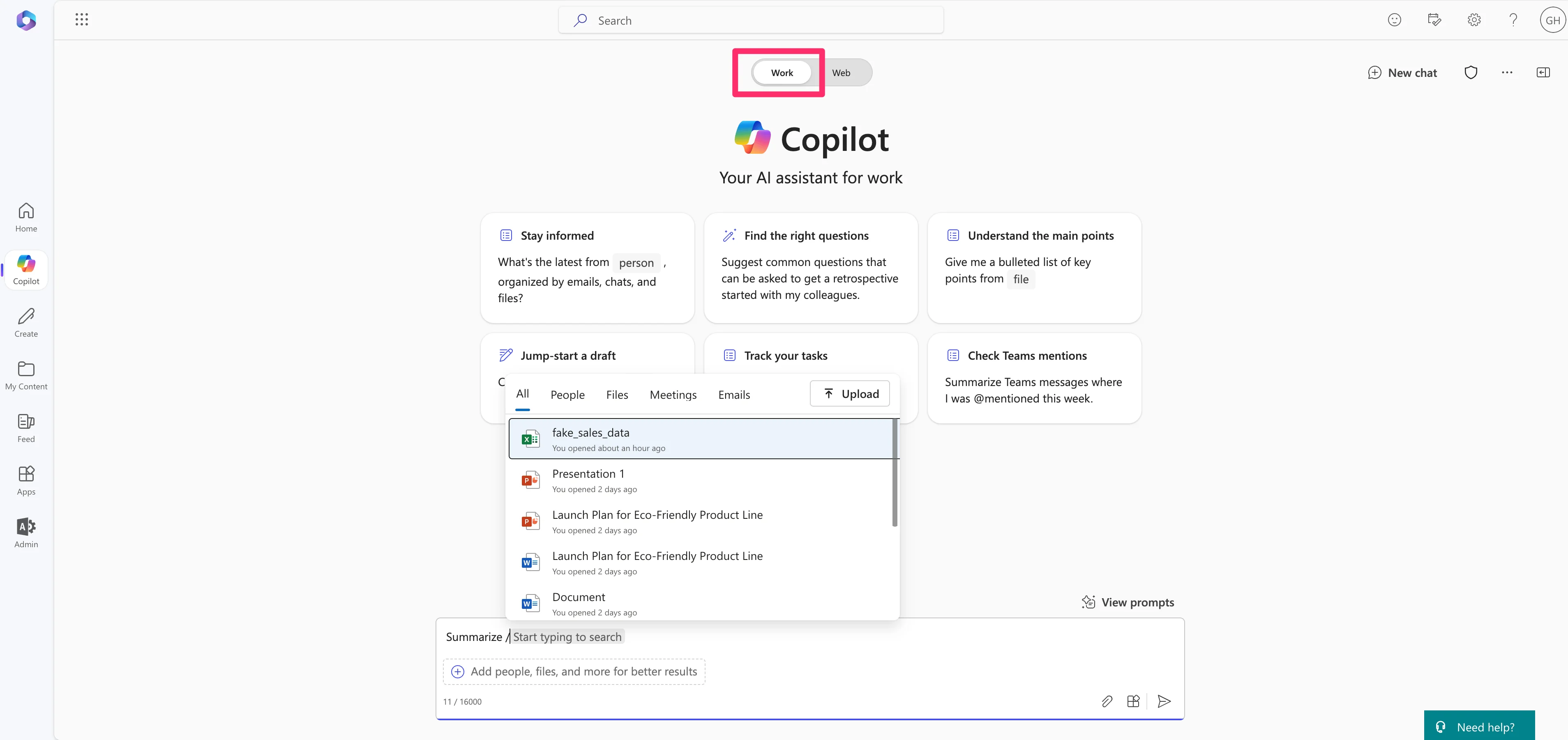The image size is (1568, 740).
Task: Click the paperclip attach icon
Action: point(1107,701)
